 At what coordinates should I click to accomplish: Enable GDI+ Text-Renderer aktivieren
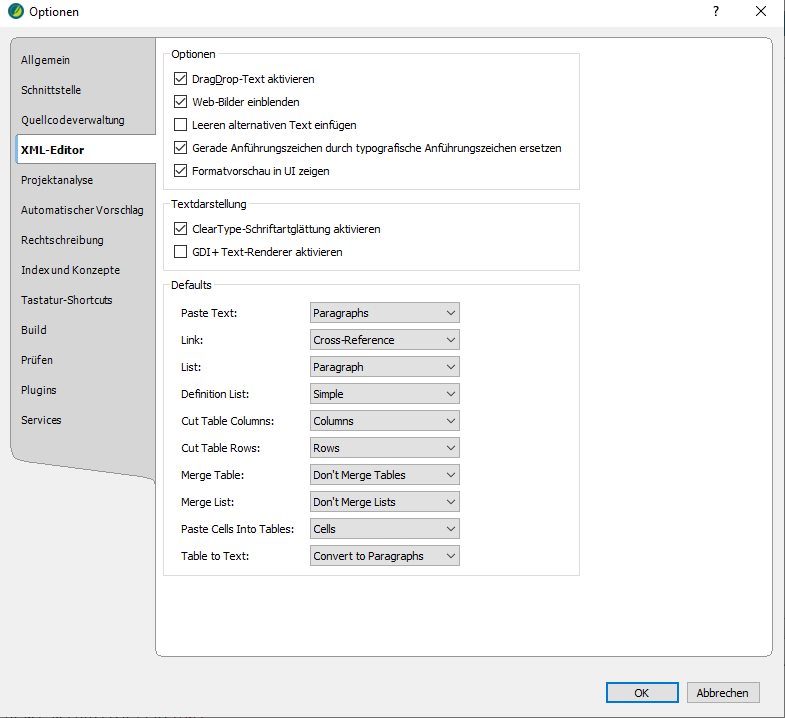[181, 252]
